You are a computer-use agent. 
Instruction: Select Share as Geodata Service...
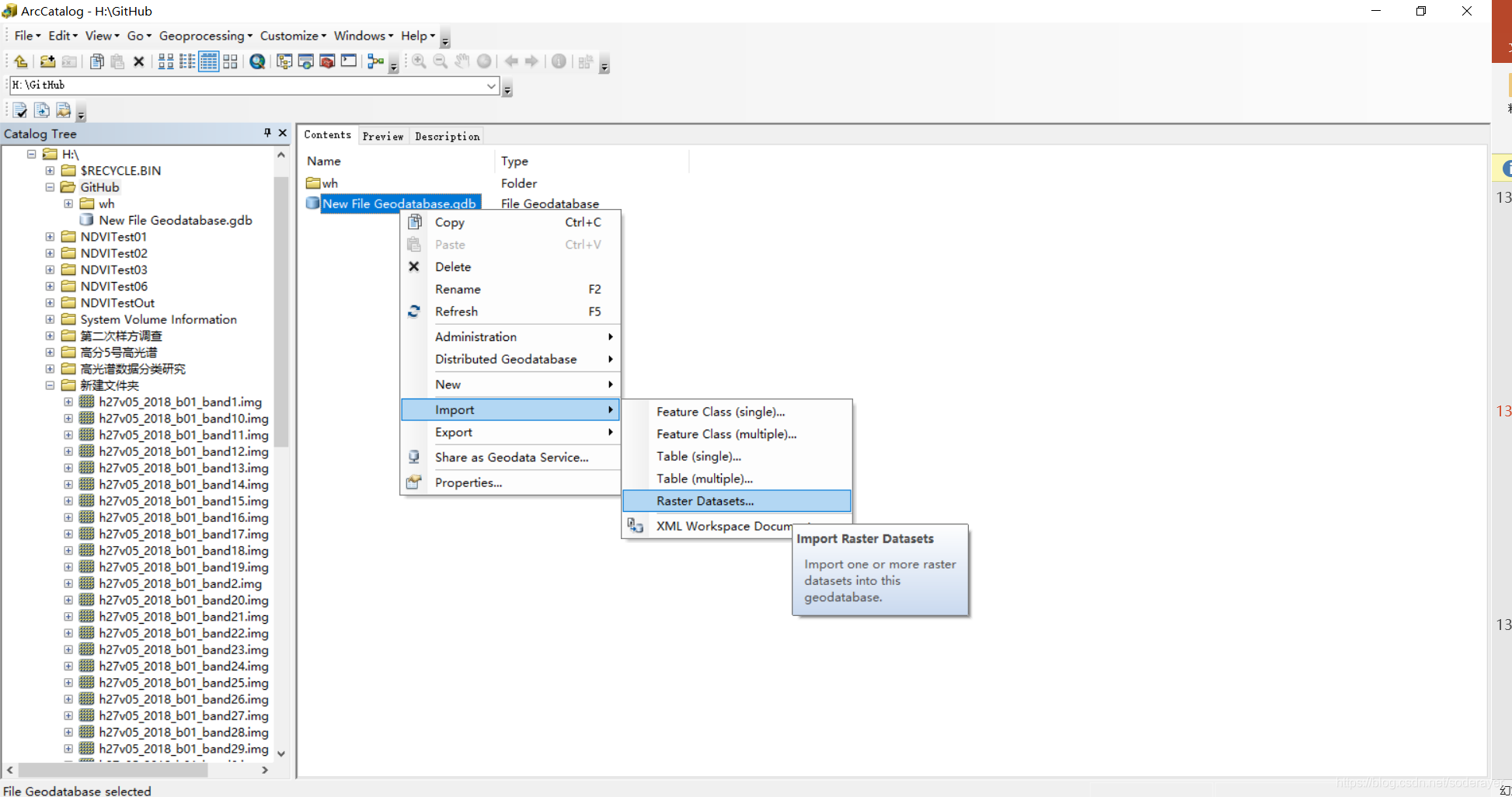pyautogui.click(x=510, y=458)
